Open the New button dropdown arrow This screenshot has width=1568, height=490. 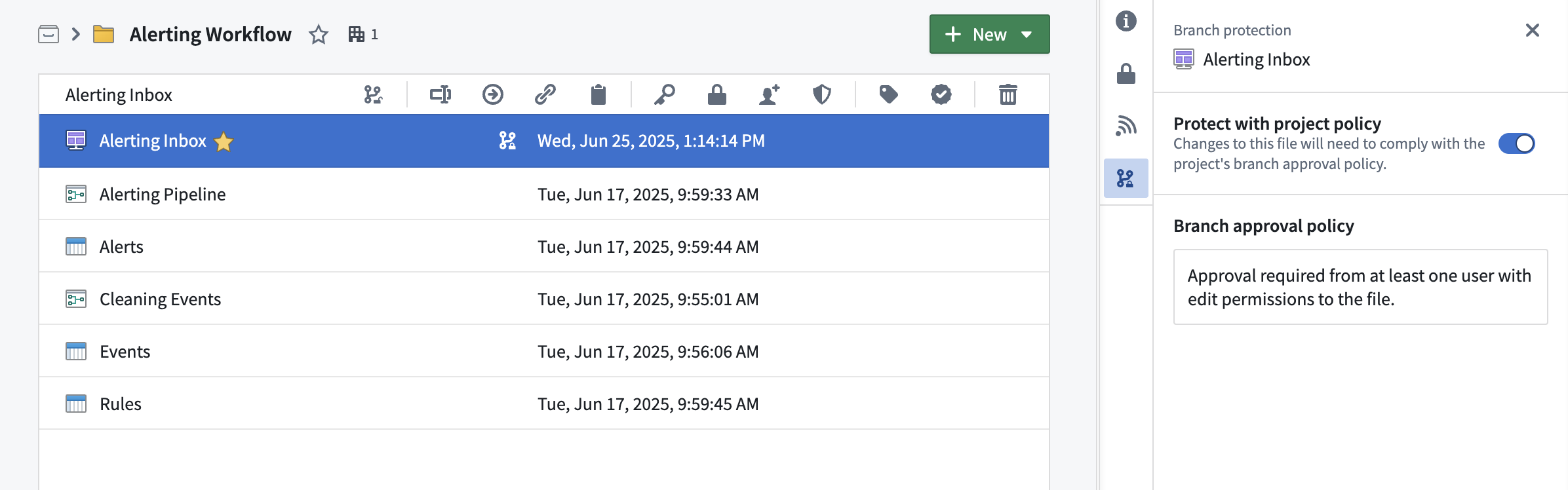pos(1027,35)
